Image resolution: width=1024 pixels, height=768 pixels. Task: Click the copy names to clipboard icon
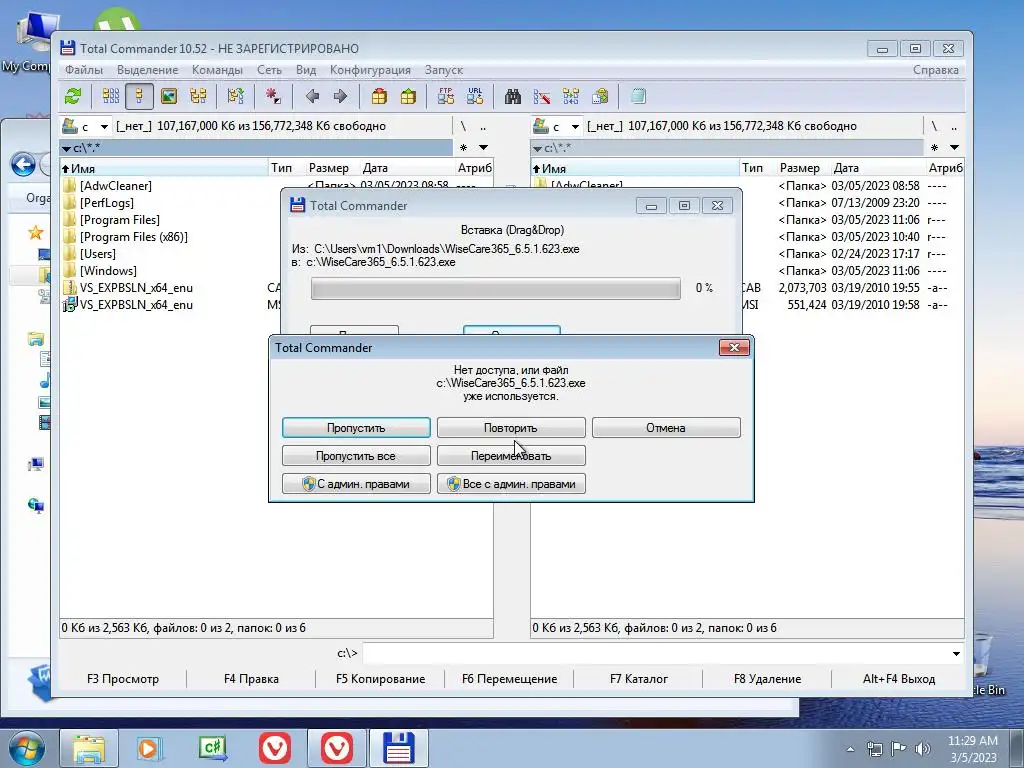[x=600, y=97]
